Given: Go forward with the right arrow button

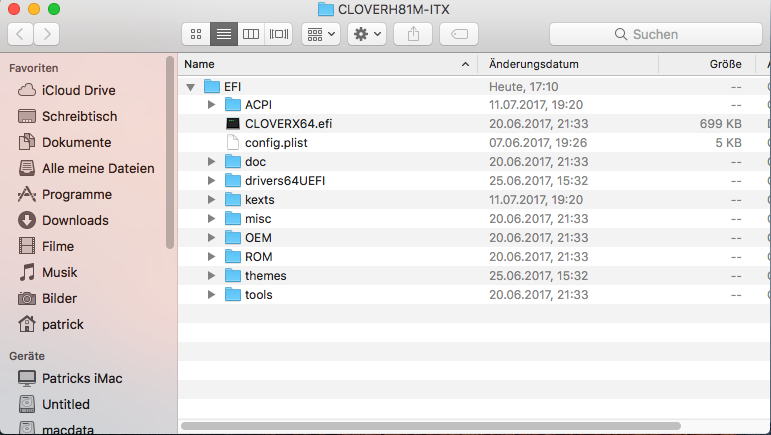Looking at the screenshot, I should coord(47,34).
